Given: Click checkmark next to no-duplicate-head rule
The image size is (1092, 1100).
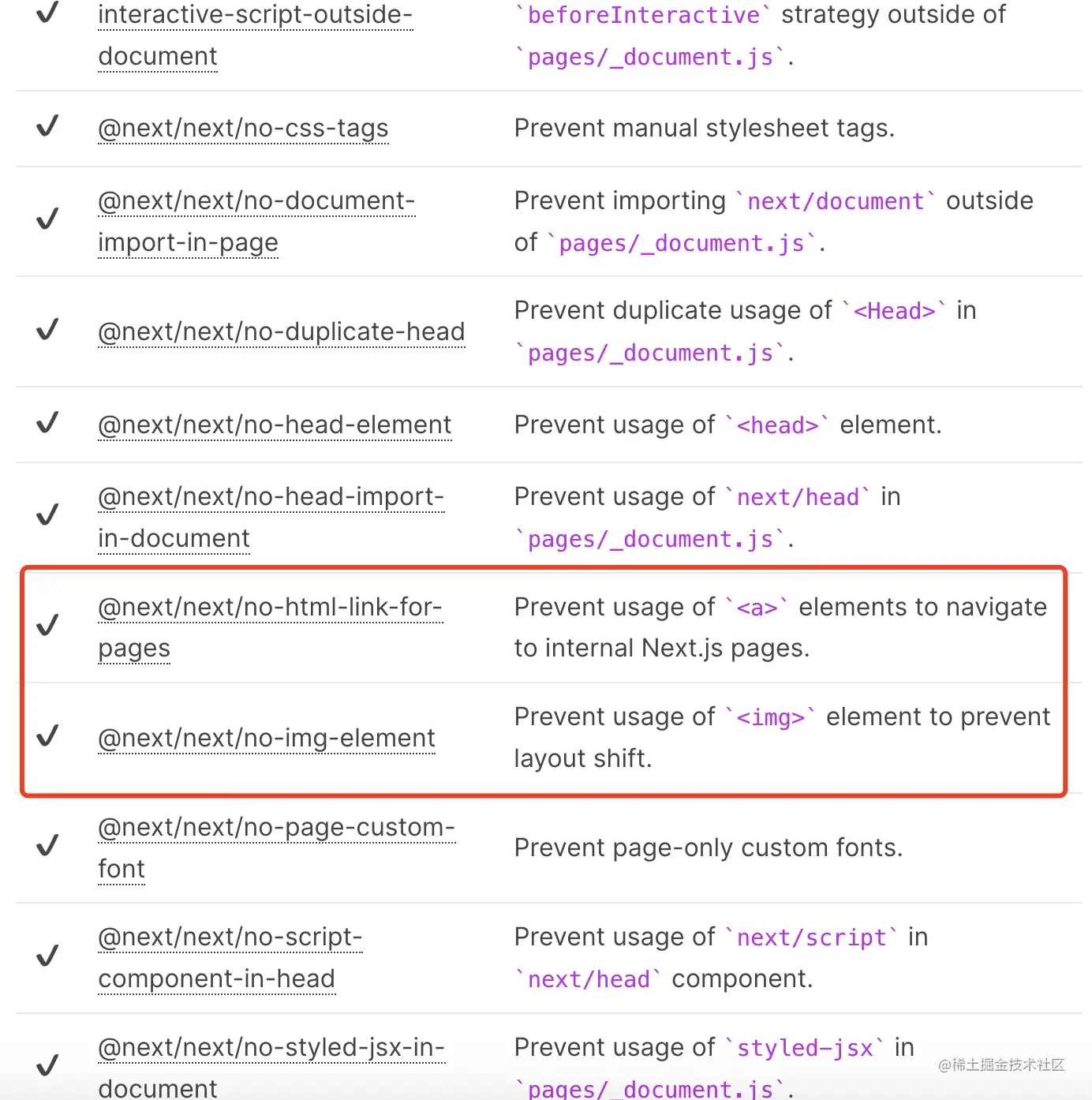Looking at the screenshot, I should [47, 329].
